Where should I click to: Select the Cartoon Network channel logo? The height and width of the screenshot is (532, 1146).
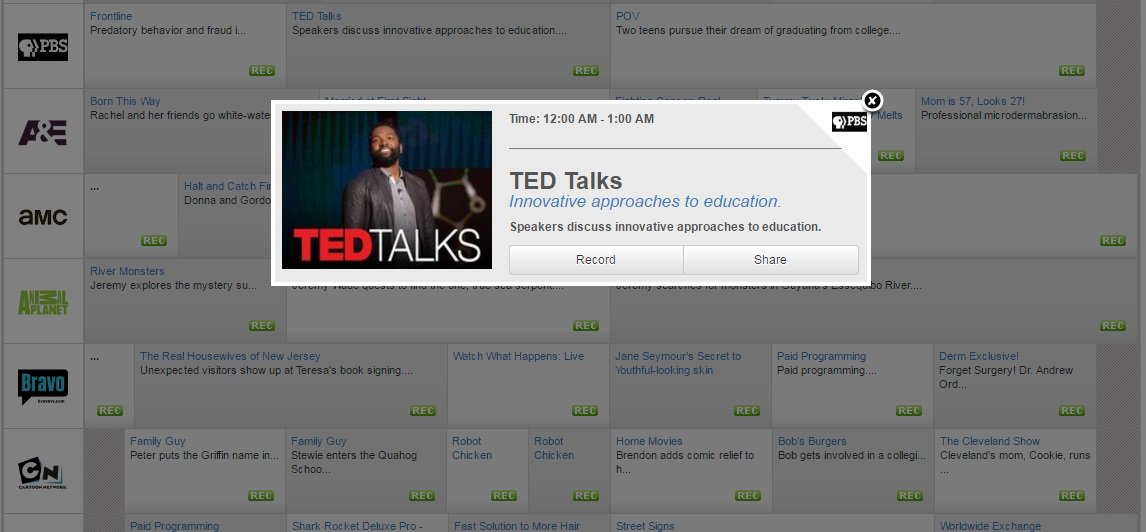click(x=42, y=473)
